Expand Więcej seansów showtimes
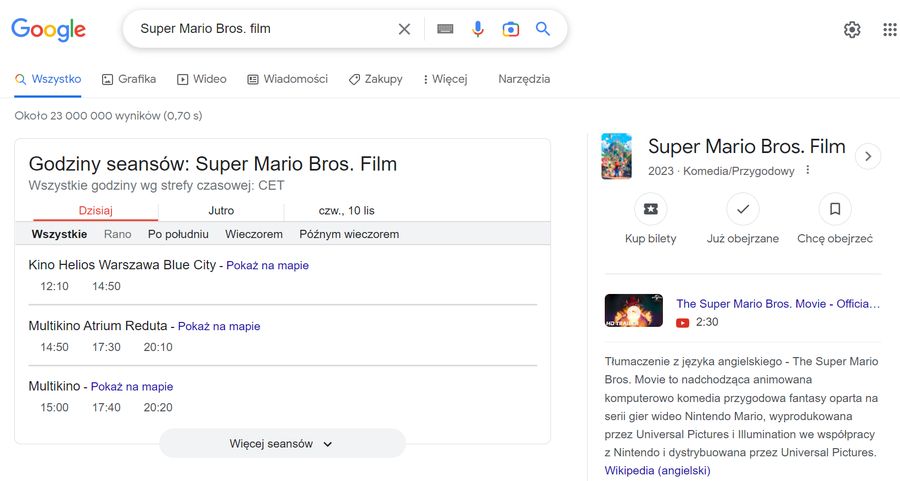This screenshot has height=481, width=900. coord(282,444)
